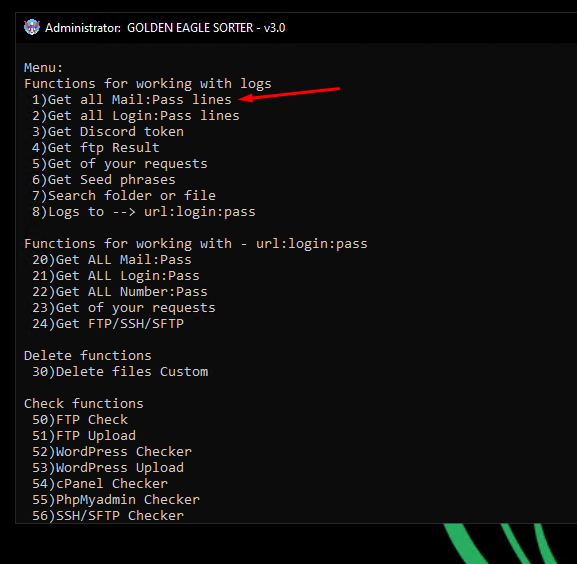577x564 pixels.
Task: Choose the WordPress Checker option
Action: (112, 452)
